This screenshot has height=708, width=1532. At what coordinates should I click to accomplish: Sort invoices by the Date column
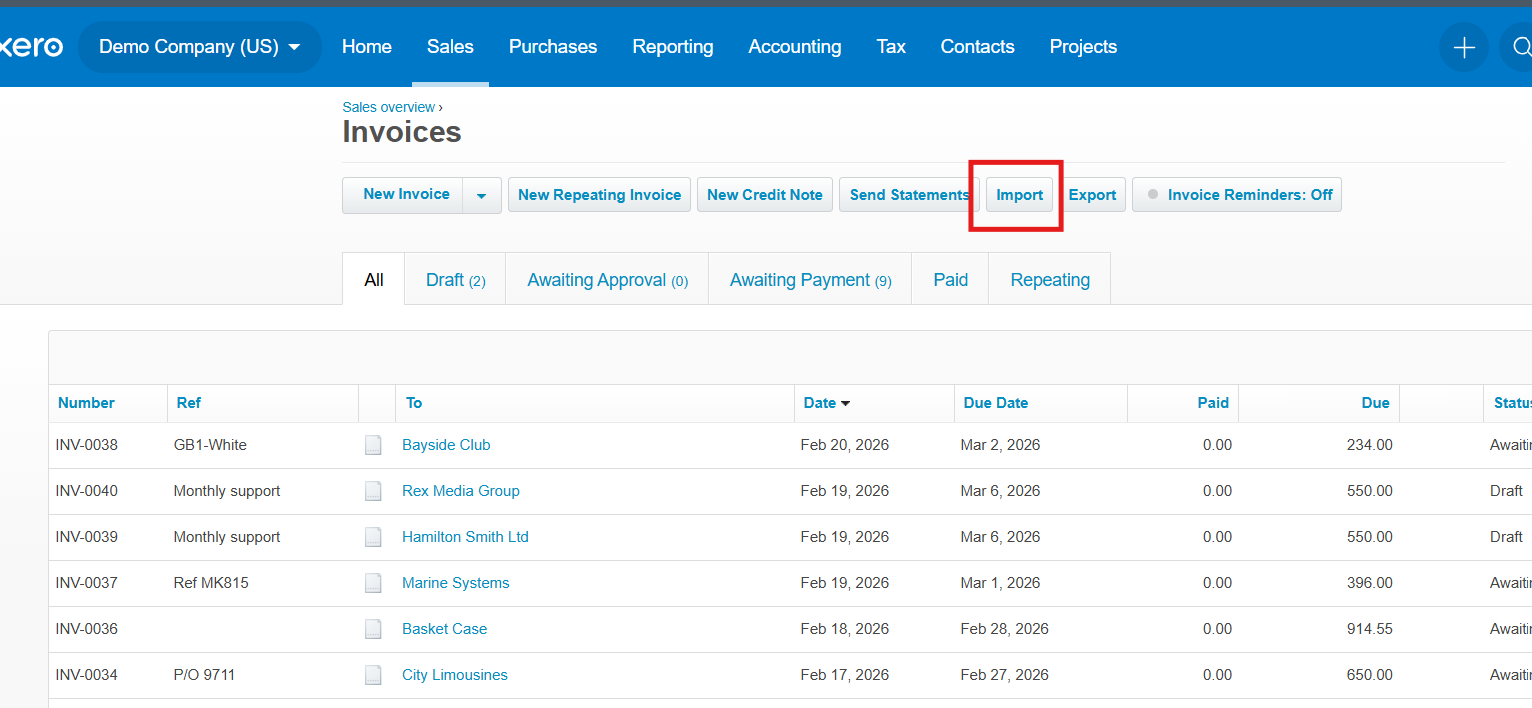click(x=826, y=403)
